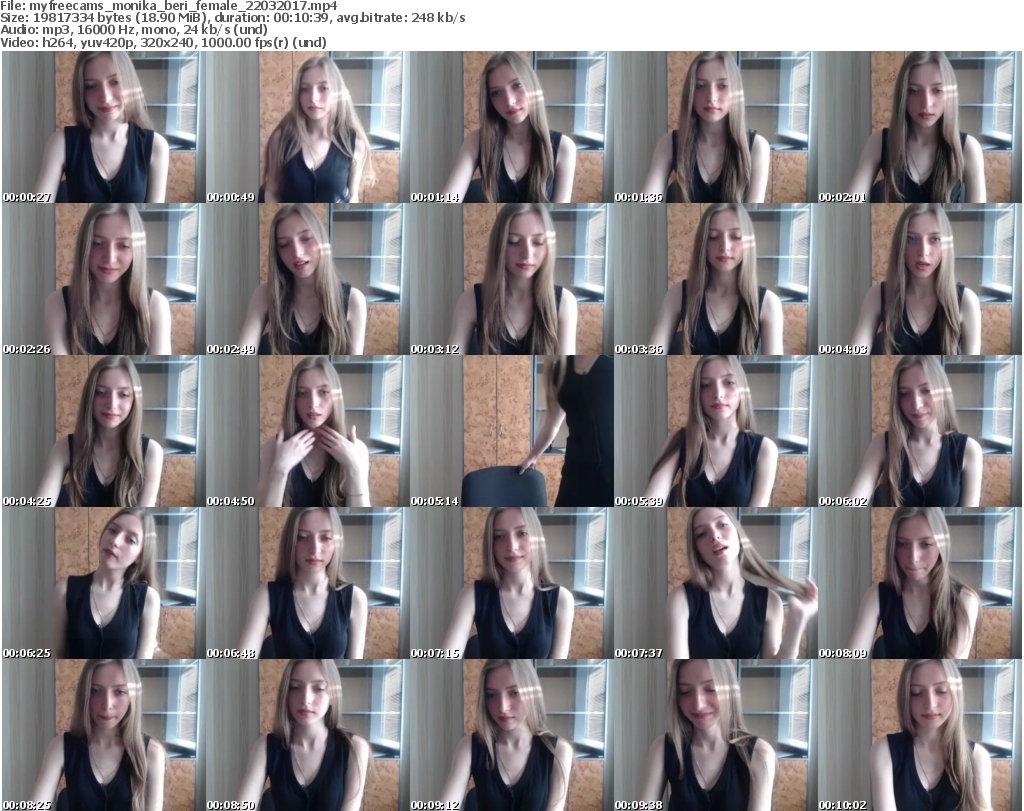Open the frame at 00:04:03
1024x811 pixels.
point(919,279)
